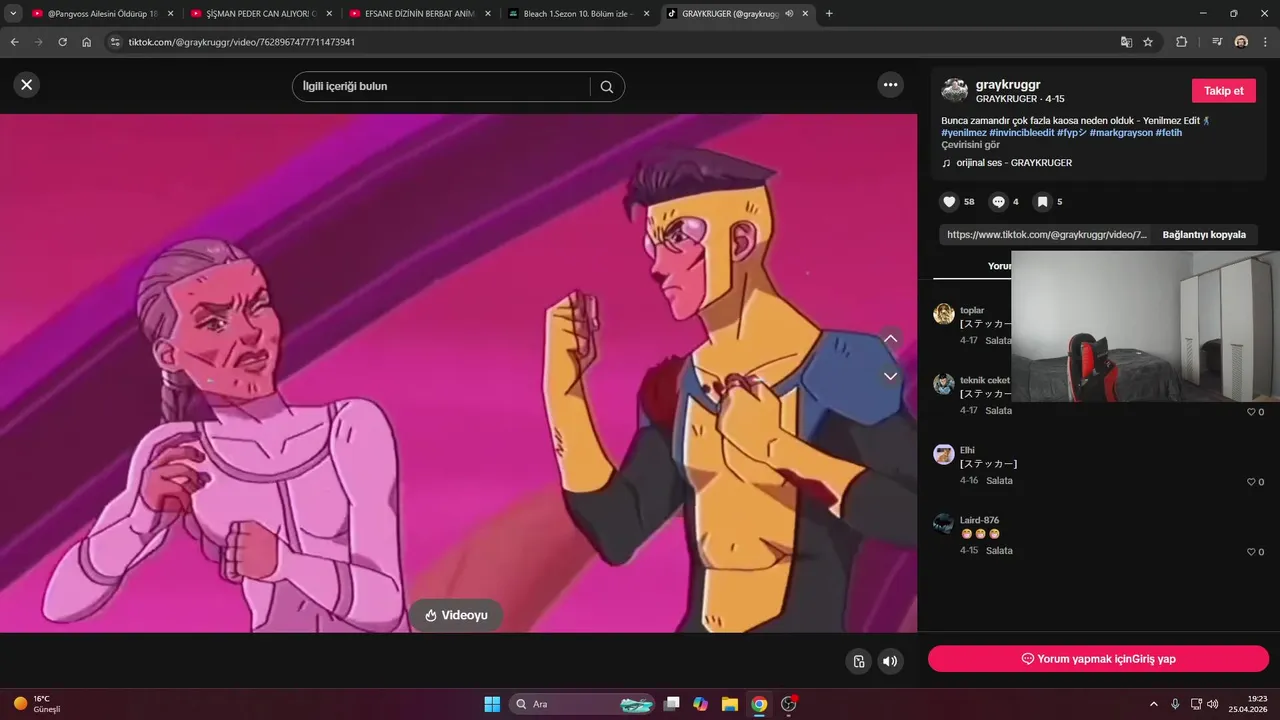Open graykruggr profile avatar
The height and width of the screenshot is (720, 1280).
point(955,90)
